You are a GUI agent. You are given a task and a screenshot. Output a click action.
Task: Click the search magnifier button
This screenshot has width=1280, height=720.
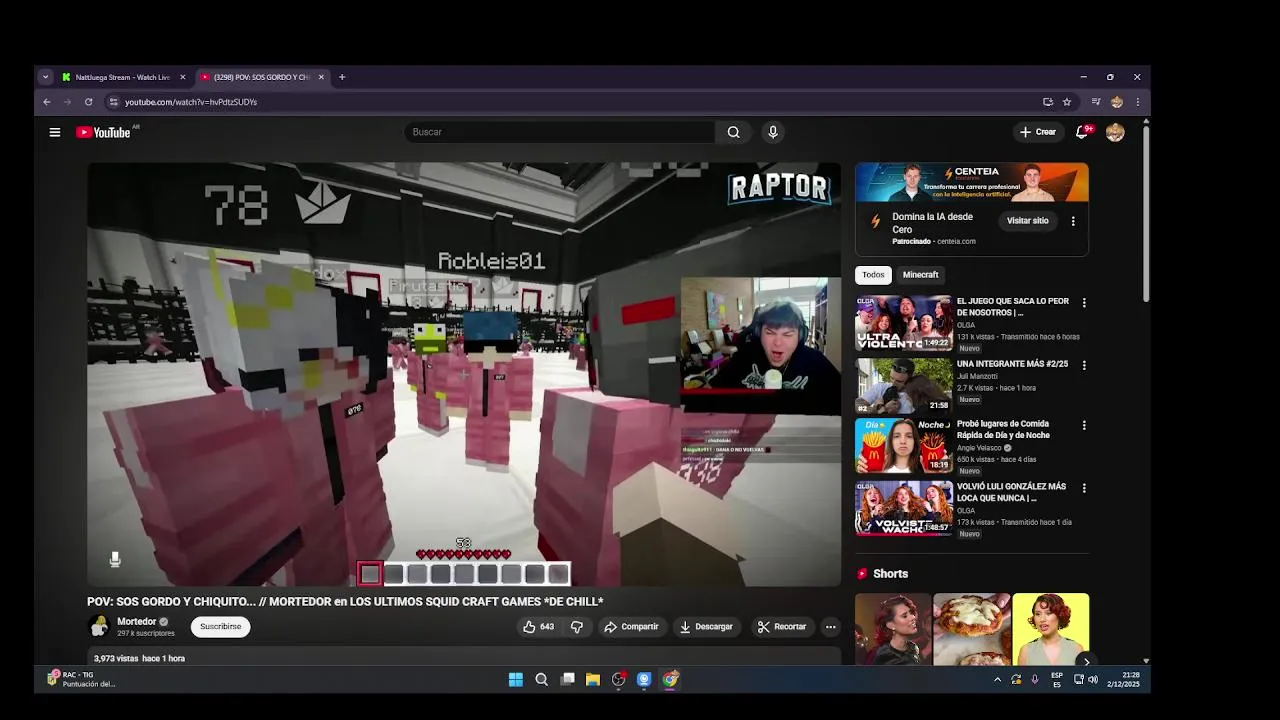coord(734,132)
